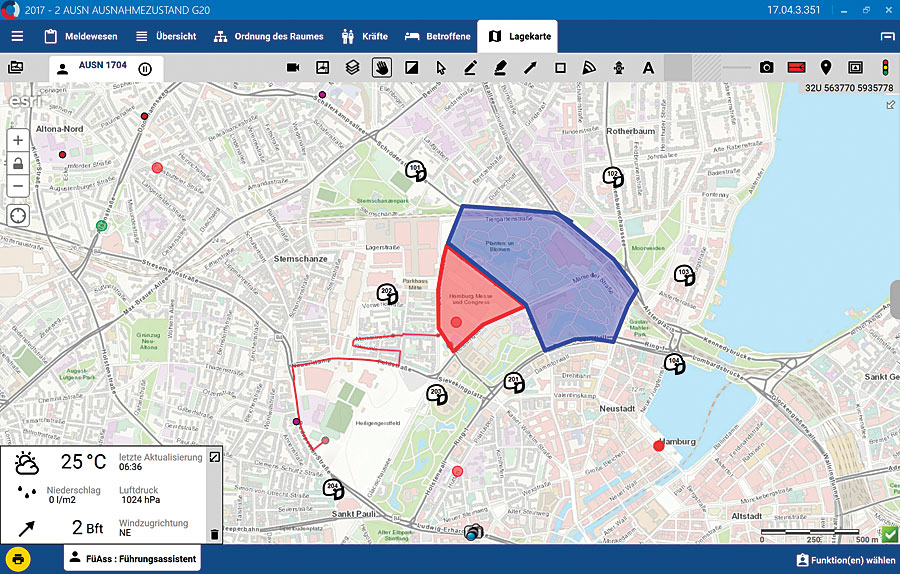Click the crosshair locate button

[18, 216]
